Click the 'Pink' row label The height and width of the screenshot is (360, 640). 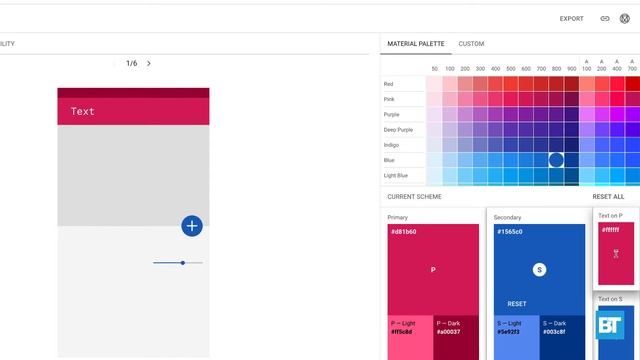click(x=389, y=99)
